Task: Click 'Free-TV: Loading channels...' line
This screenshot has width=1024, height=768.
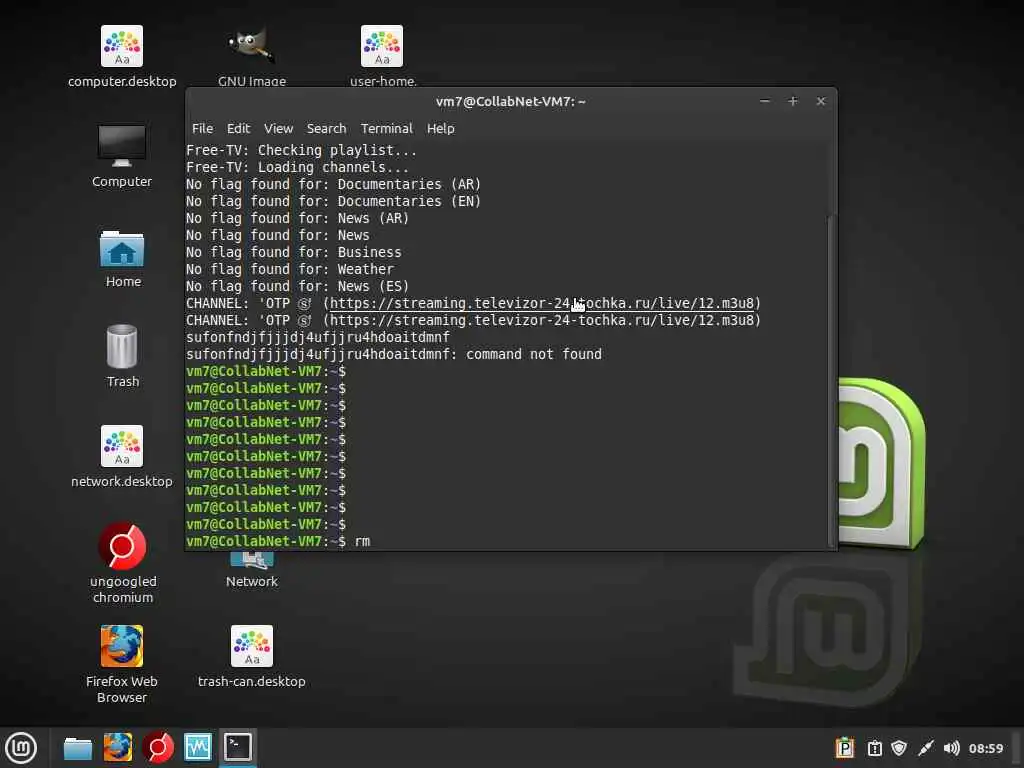Action: coord(297,167)
